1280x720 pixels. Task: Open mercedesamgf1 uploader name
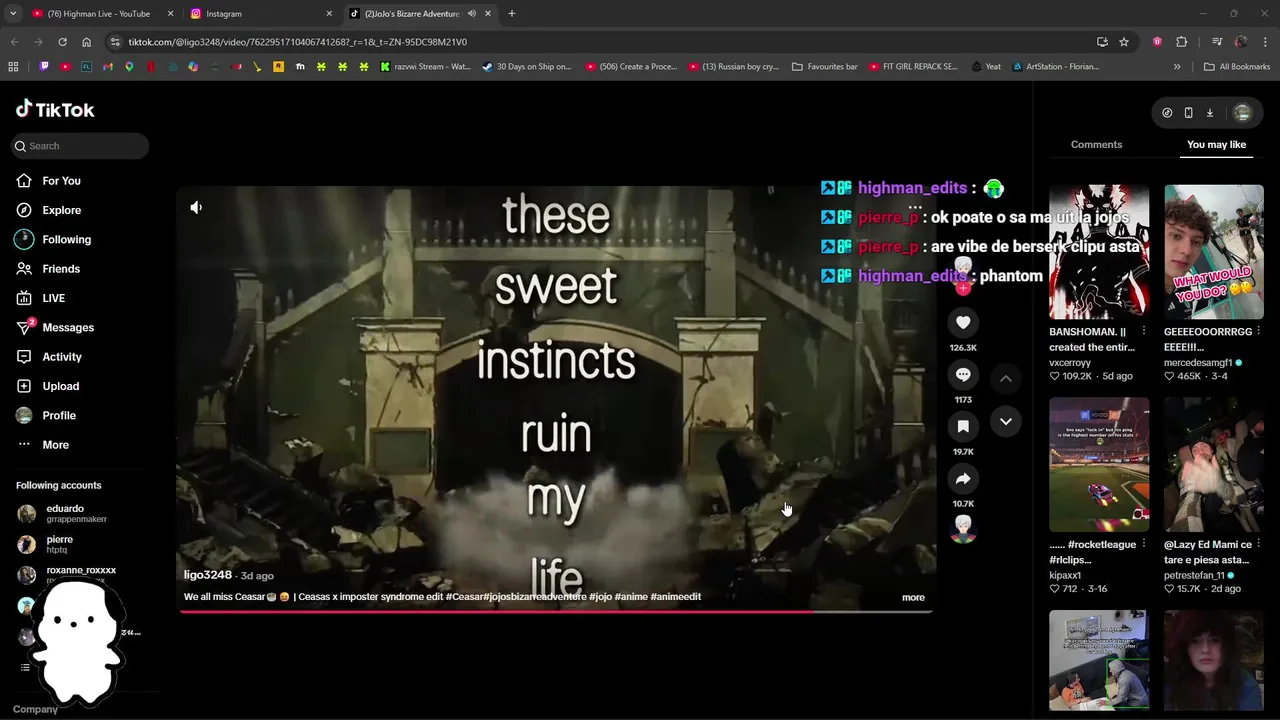coord(1198,363)
